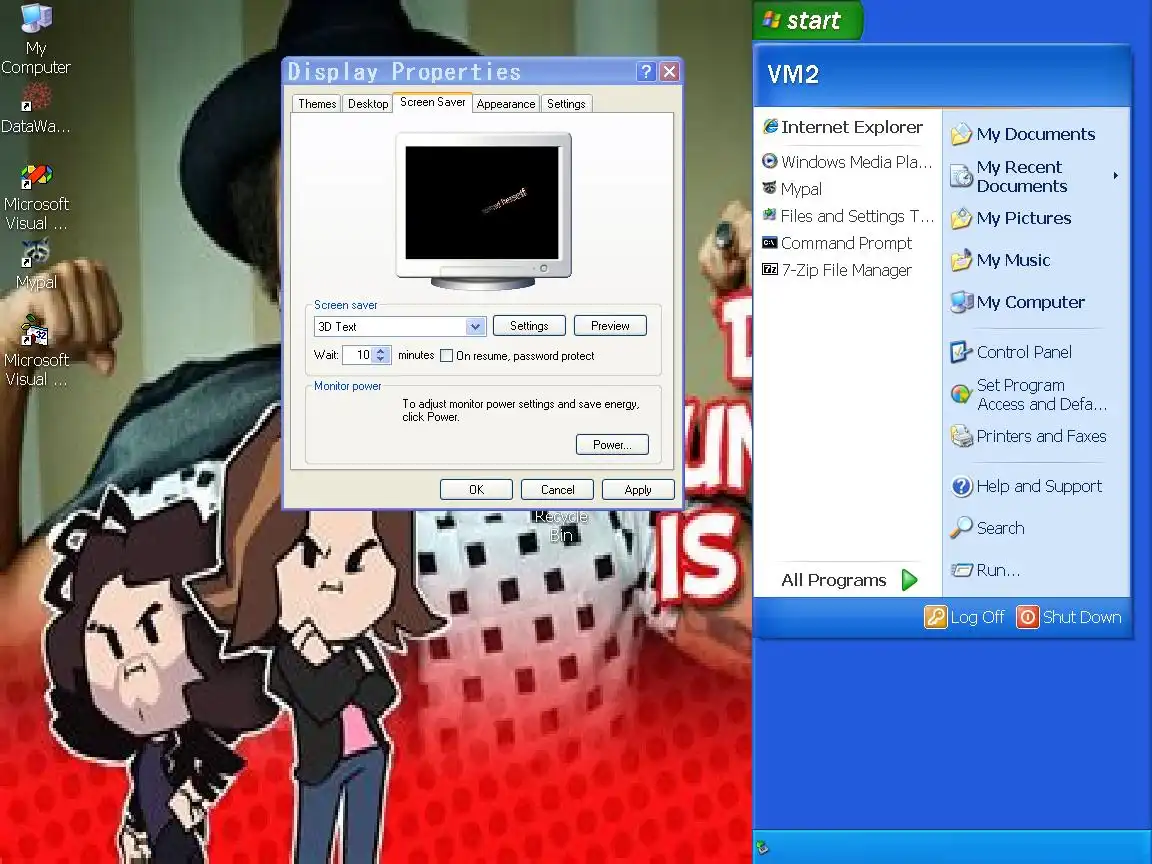Open Files and Settings Transfer wizard
The image size is (1152, 864).
[x=848, y=216]
